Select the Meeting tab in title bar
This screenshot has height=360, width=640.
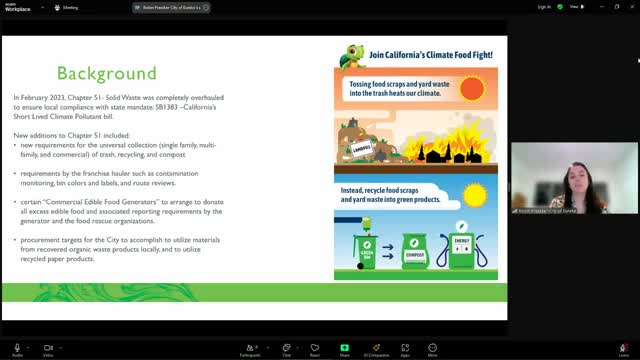[x=66, y=7]
